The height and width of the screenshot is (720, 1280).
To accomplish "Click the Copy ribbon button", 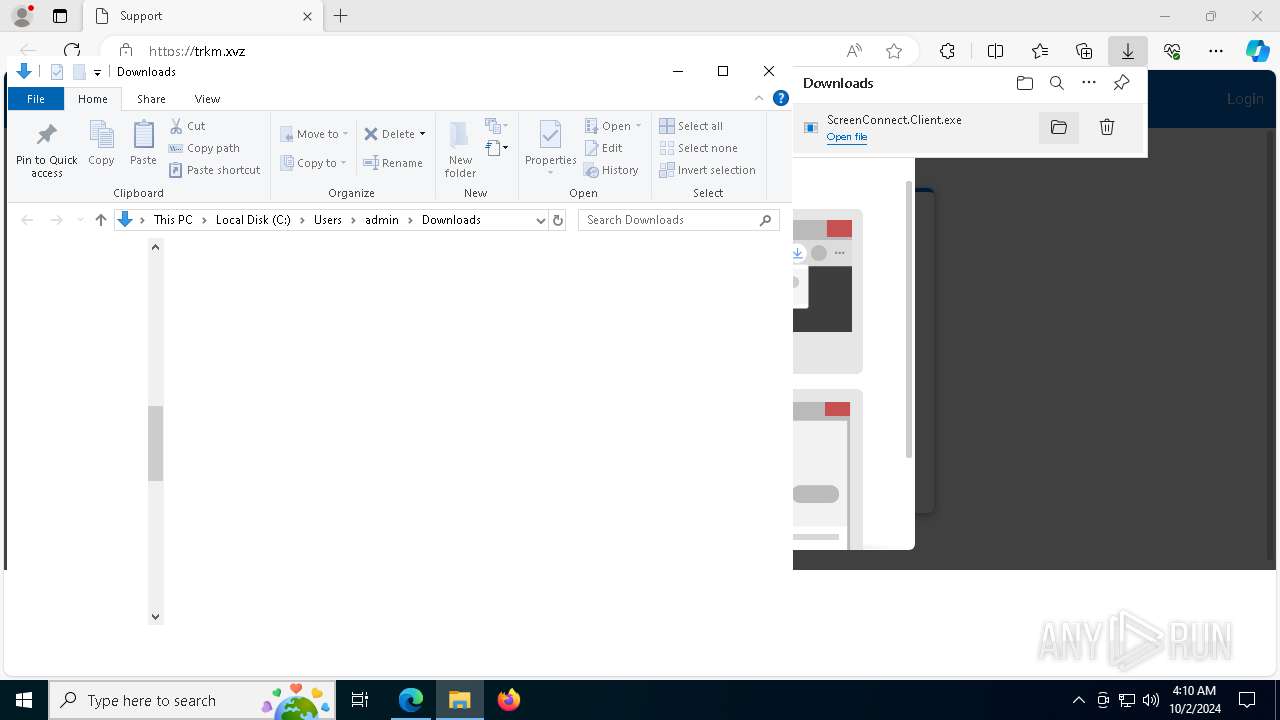I will click(101, 143).
